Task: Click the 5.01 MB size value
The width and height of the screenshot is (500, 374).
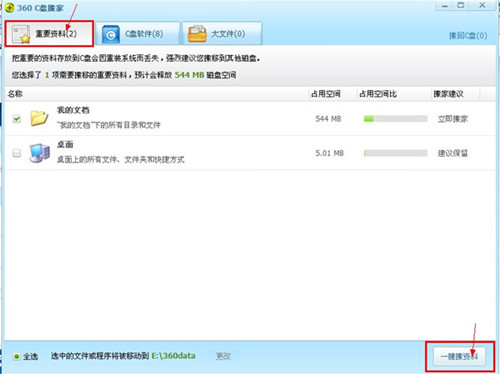Action: 330,153
